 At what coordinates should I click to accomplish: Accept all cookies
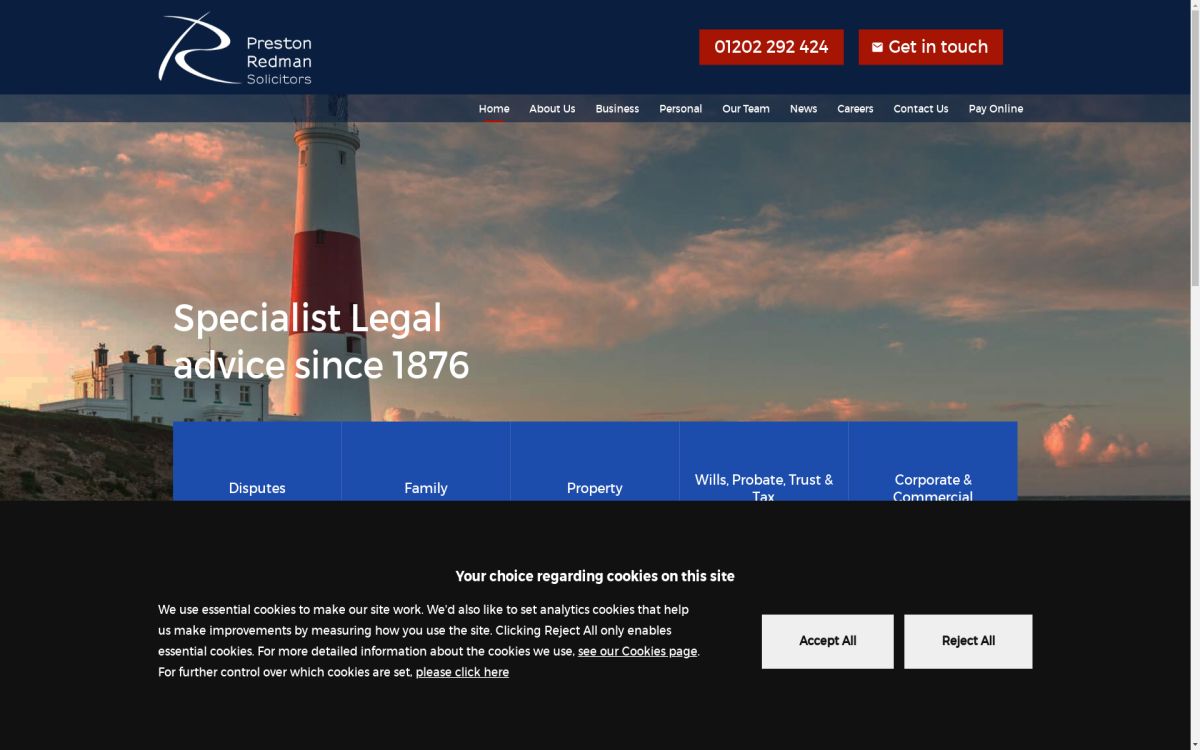[827, 641]
